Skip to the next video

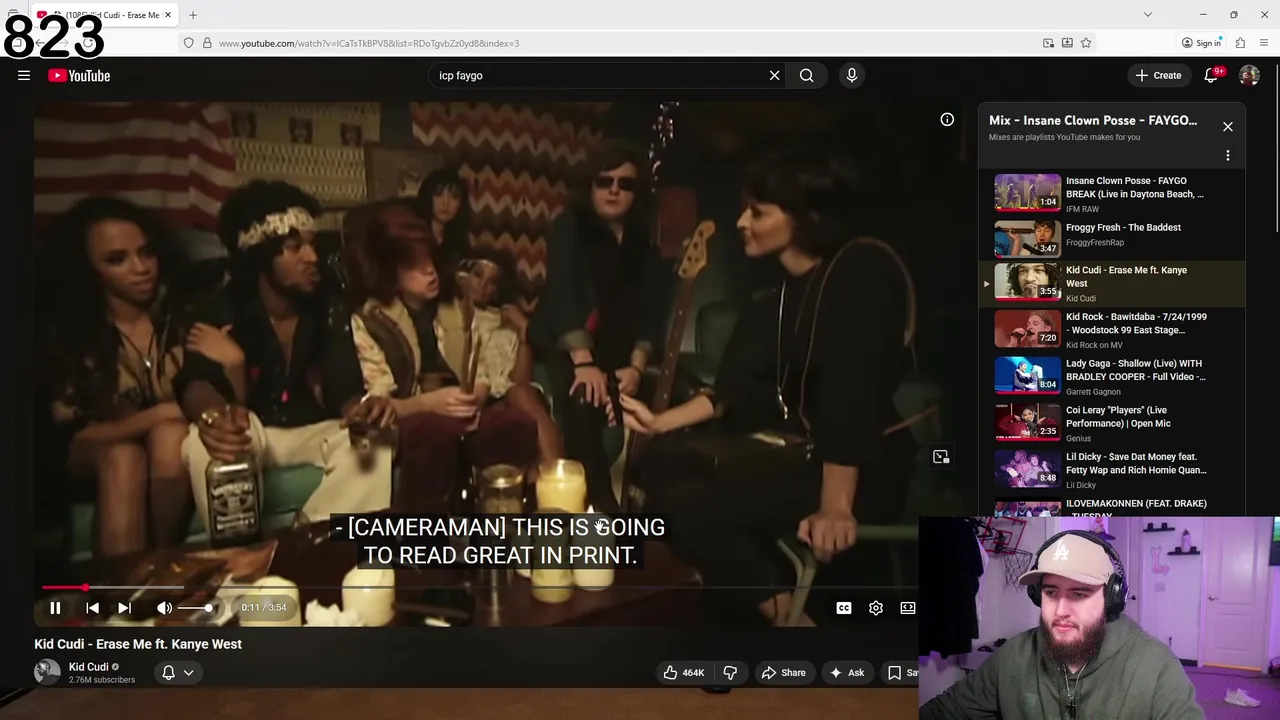tap(124, 607)
